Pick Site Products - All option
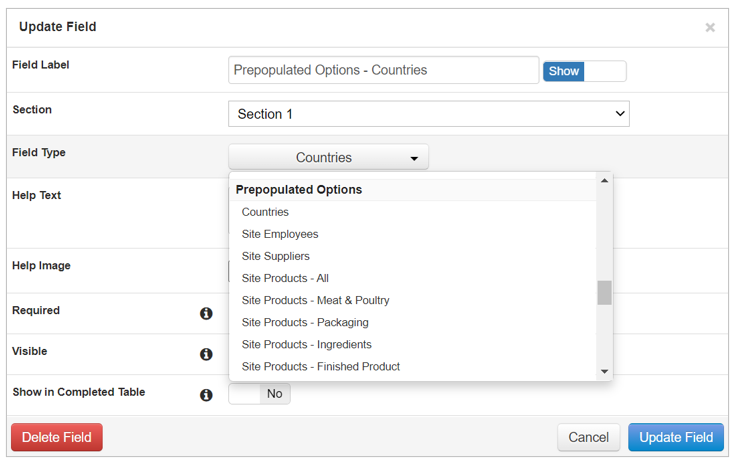The height and width of the screenshot is (460, 737). click(x=285, y=278)
